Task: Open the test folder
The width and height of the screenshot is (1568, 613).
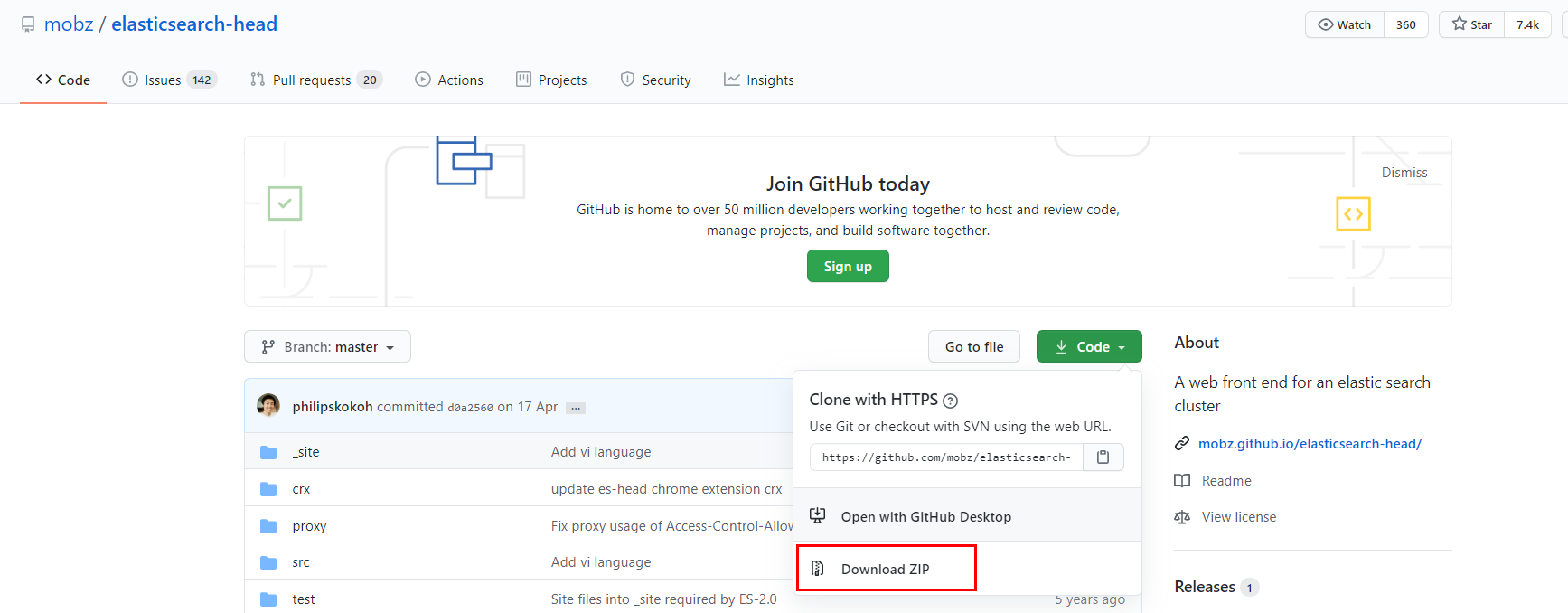Action: coord(304,599)
